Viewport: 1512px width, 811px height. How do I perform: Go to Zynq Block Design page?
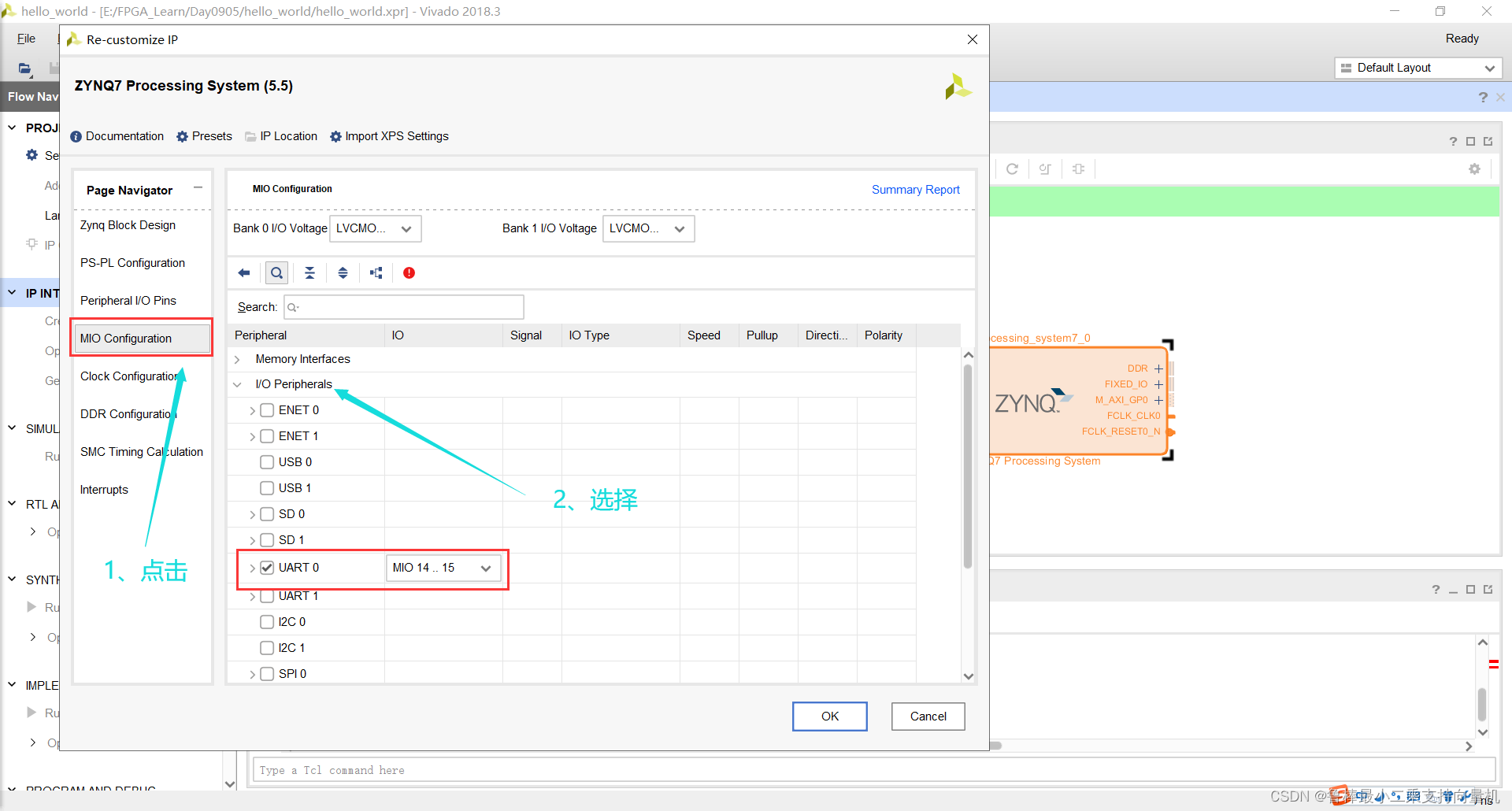128,225
